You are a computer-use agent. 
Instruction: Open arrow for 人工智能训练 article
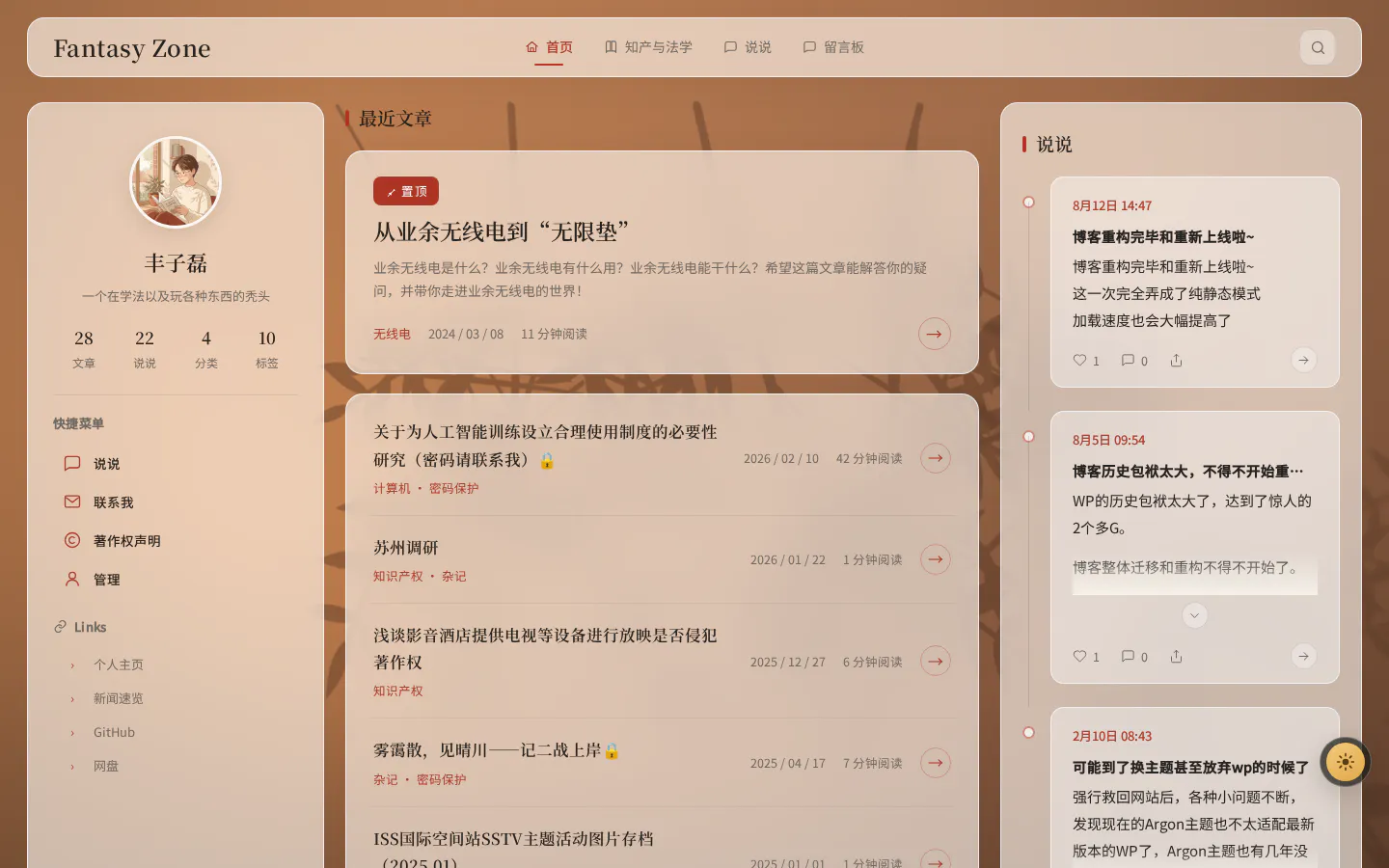(936, 458)
